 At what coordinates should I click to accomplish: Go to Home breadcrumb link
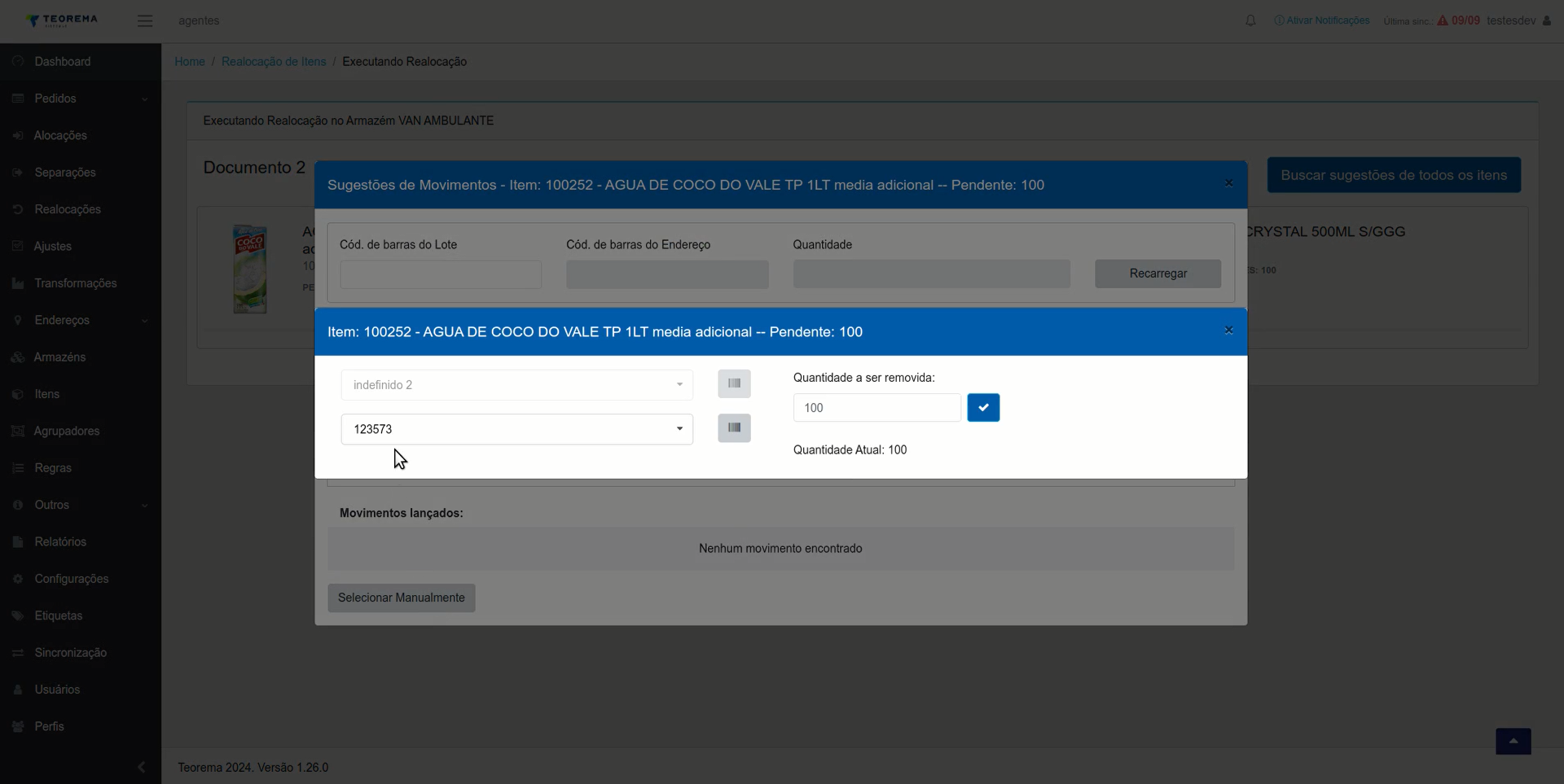(190, 61)
